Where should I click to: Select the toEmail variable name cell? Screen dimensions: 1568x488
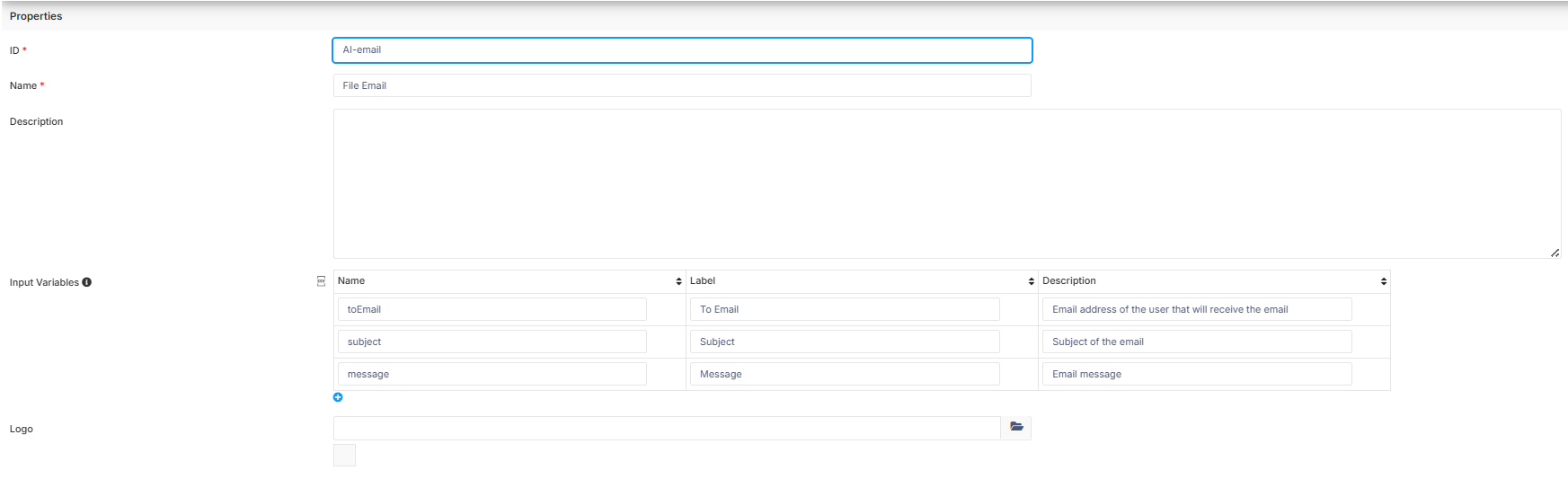point(492,309)
